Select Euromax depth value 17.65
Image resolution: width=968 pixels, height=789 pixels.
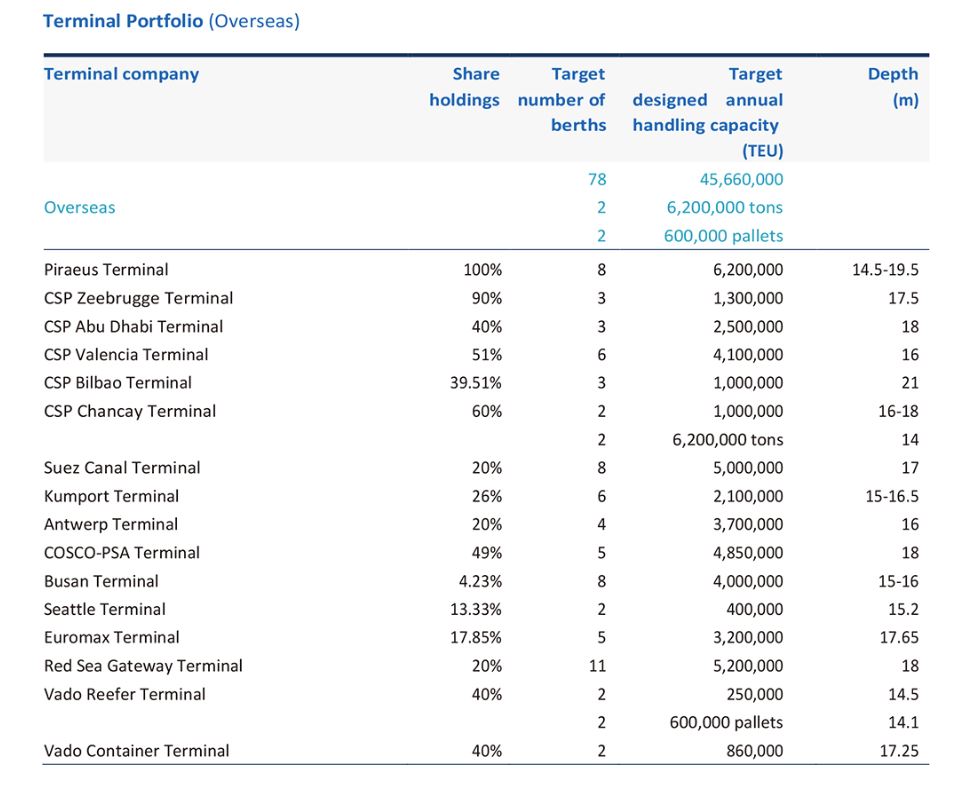pyautogui.click(x=899, y=638)
